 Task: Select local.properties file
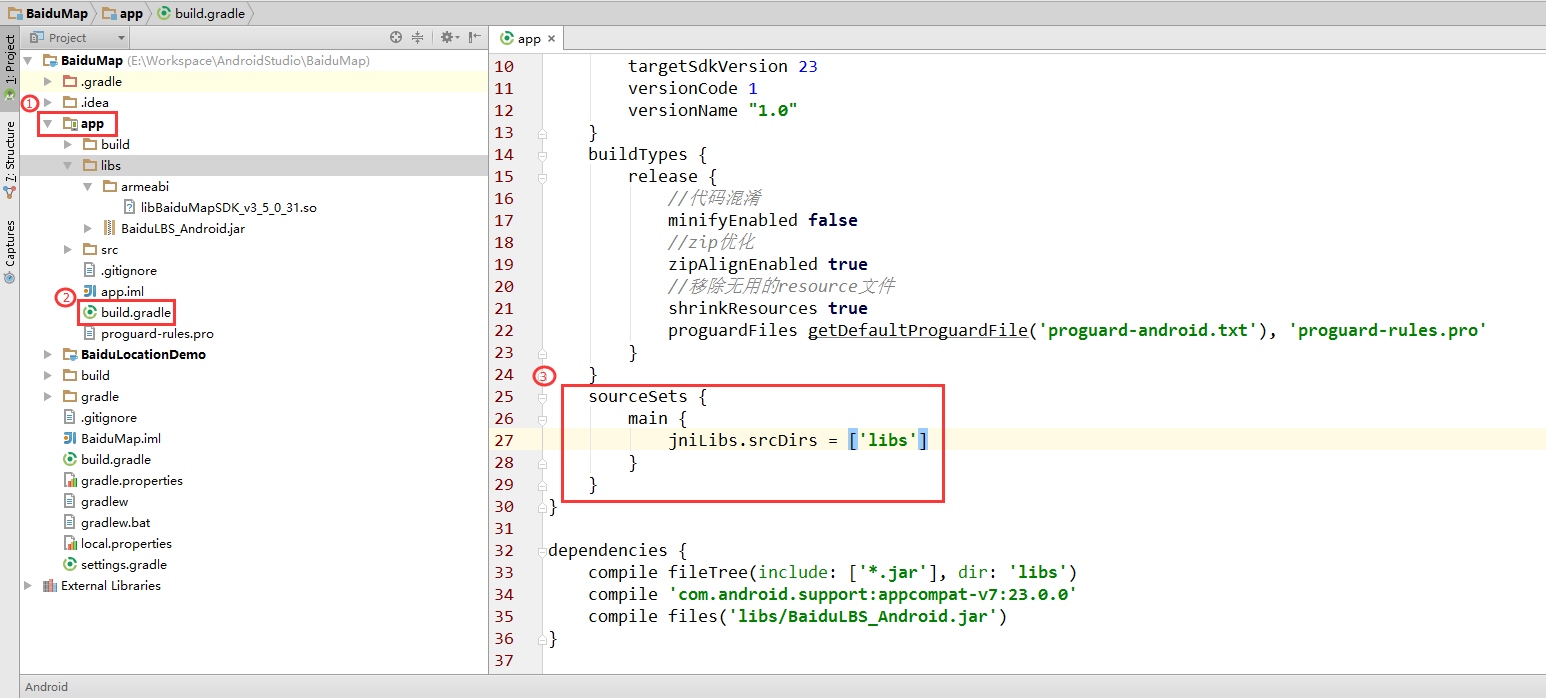click(x=126, y=544)
